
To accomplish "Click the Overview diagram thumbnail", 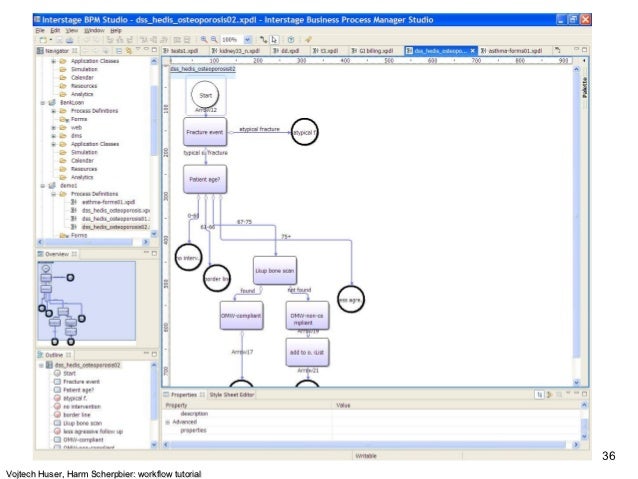I will click(x=86, y=301).
